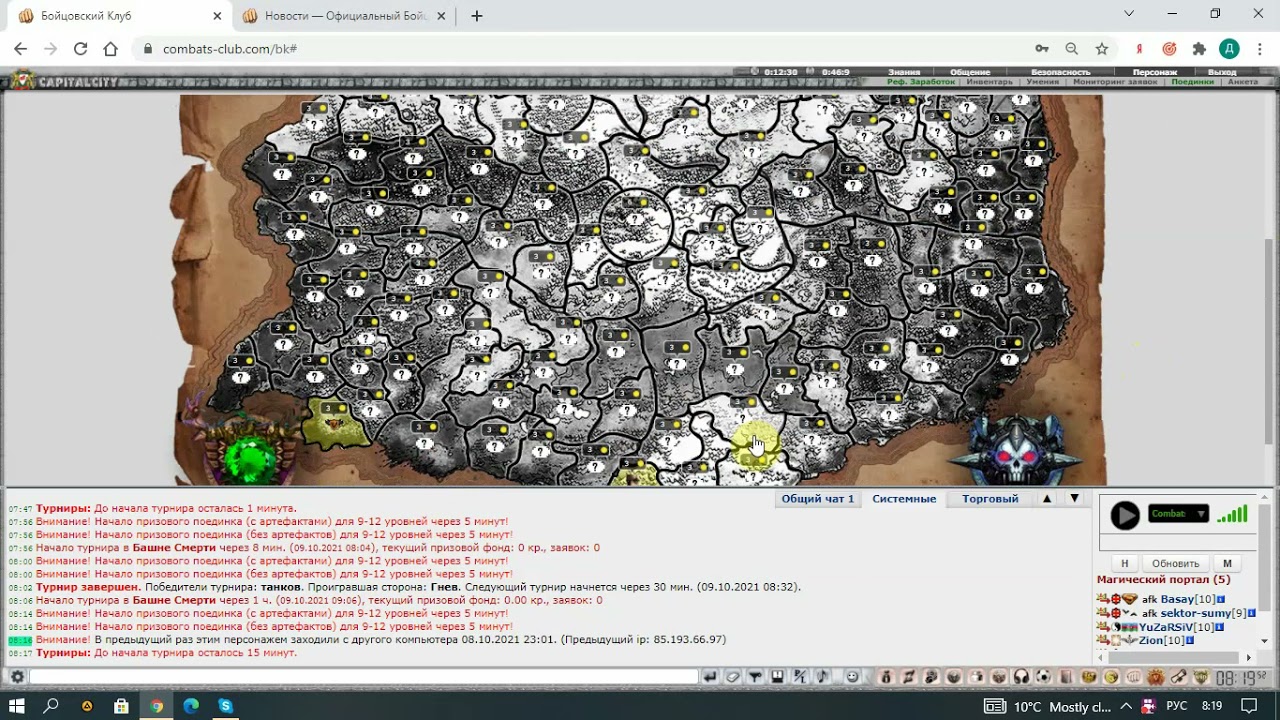Click the Н button above player list
Viewport: 1280px width, 720px height.
(x=1124, y=563)
